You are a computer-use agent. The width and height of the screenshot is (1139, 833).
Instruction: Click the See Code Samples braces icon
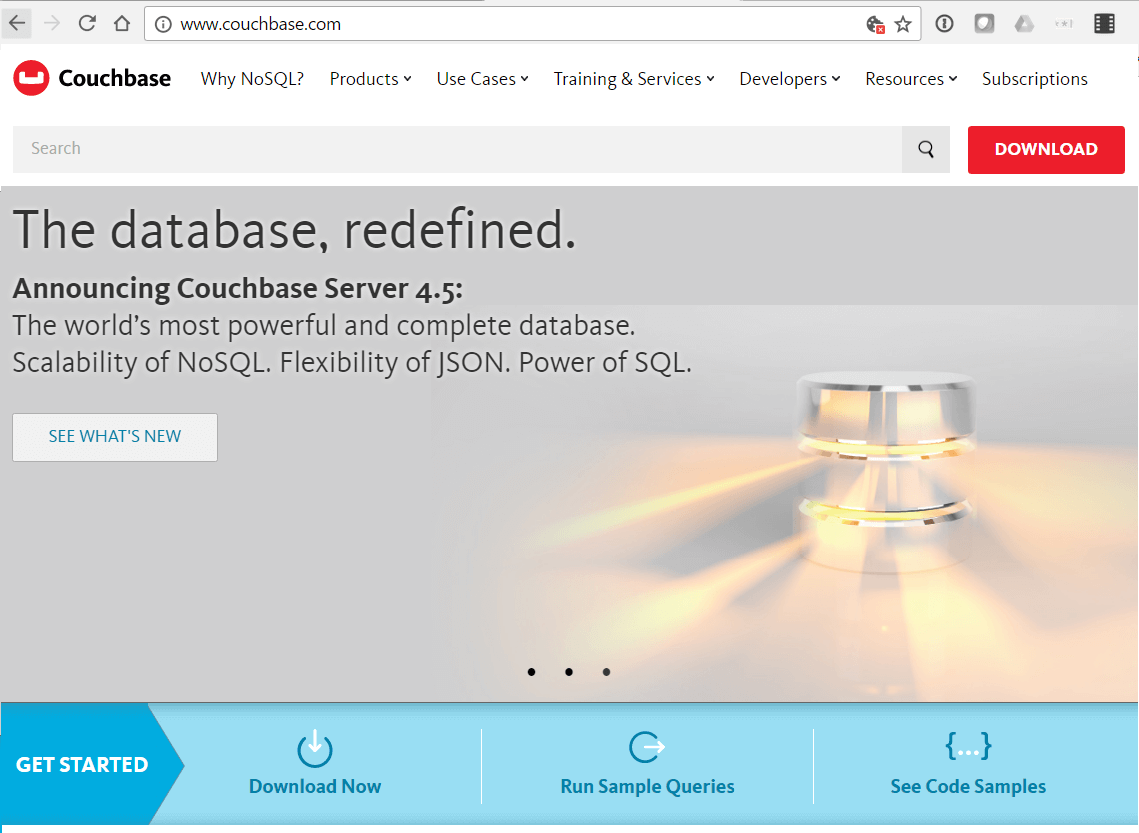point(967,745)
